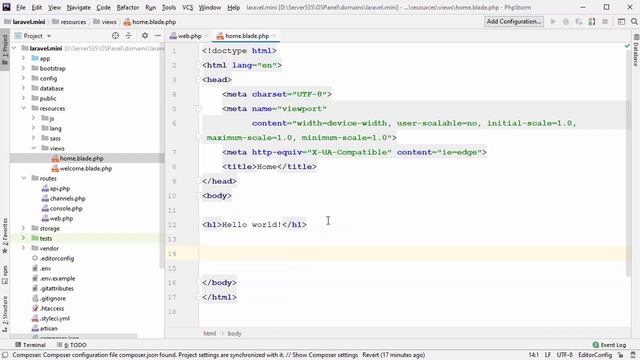This screenshot has height=360, width=640.
Task: Click the resources breadcrumb
Action: pos(69,22)
